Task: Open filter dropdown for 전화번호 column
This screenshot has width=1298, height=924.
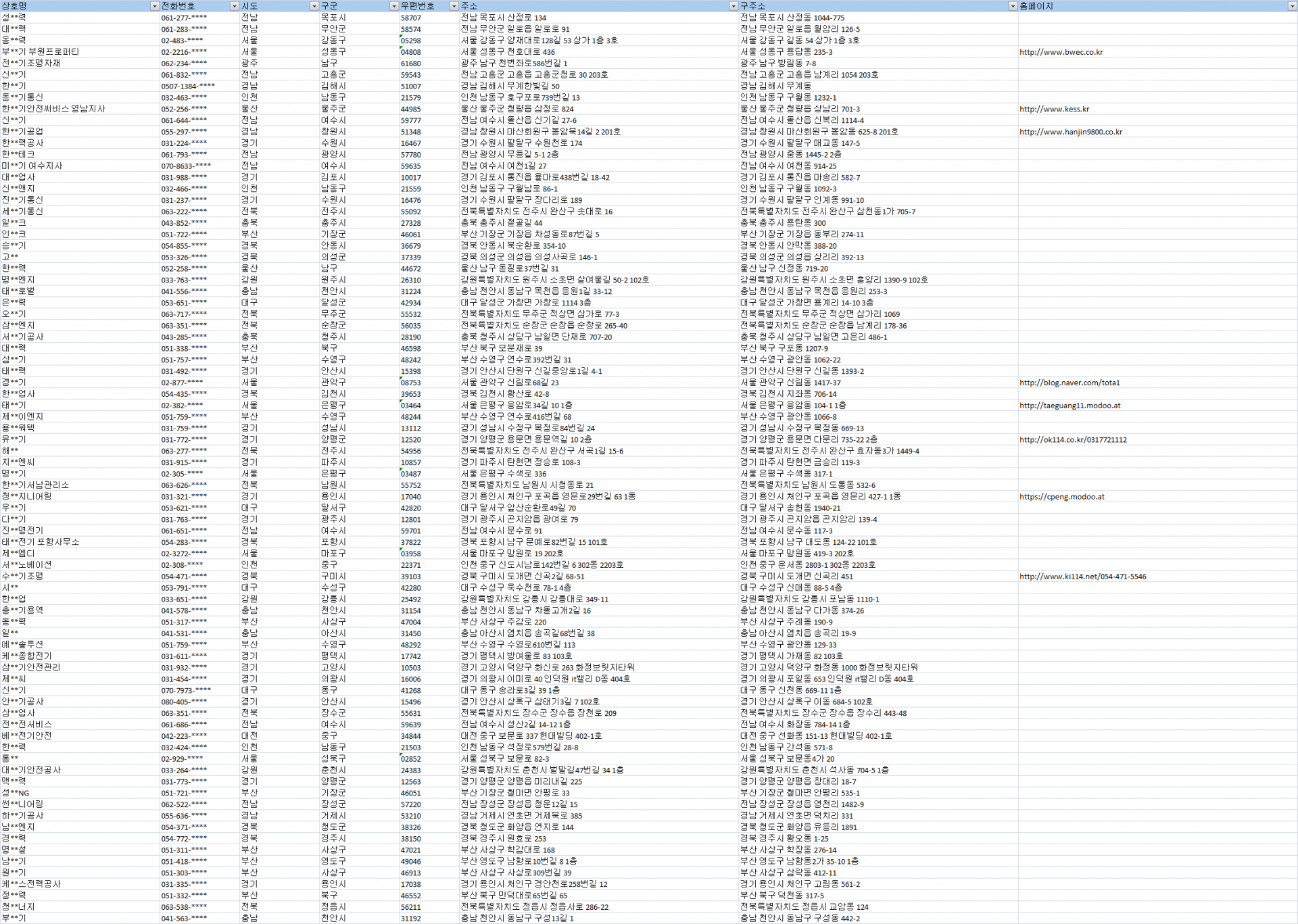Action: (235, 6)
